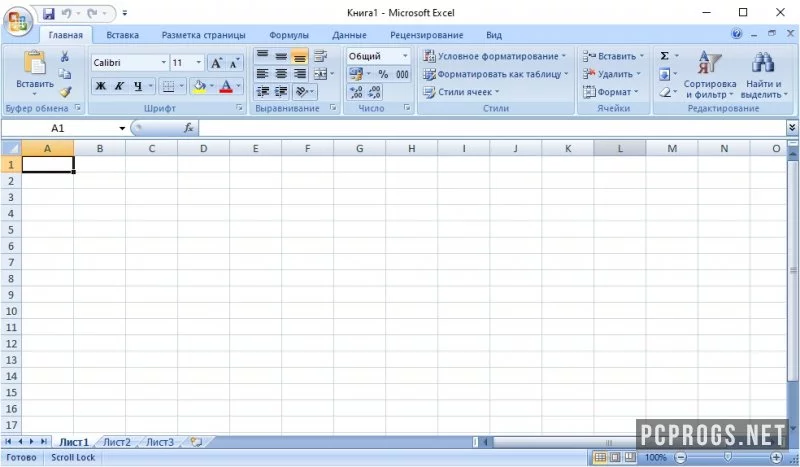
Task: Switch to the Вставка tab
Action: click(x=122, y=35)
